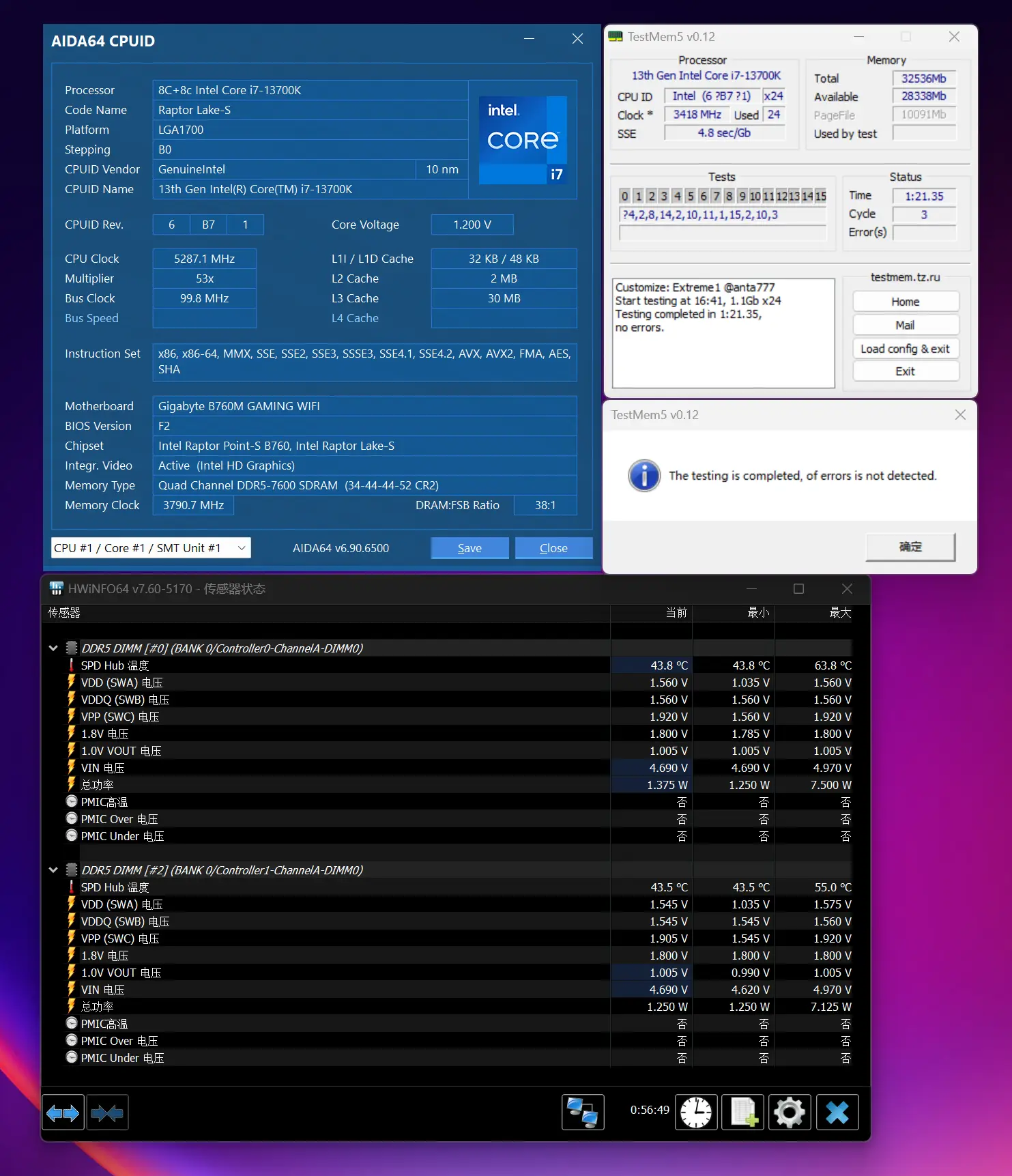Click DIMM #0 SPD Hub max 63.8 °C
Viewport: 1012px width, 1176px height.
point(833,665)
